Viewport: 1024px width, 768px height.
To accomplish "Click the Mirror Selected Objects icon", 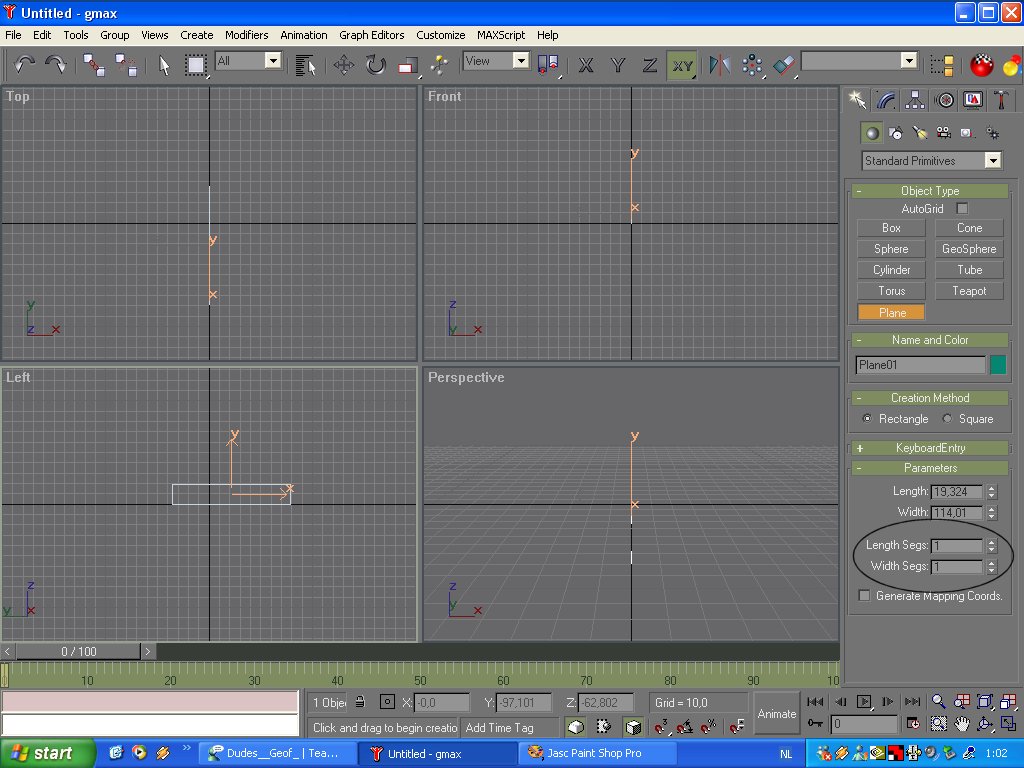I will click(720, 65).
